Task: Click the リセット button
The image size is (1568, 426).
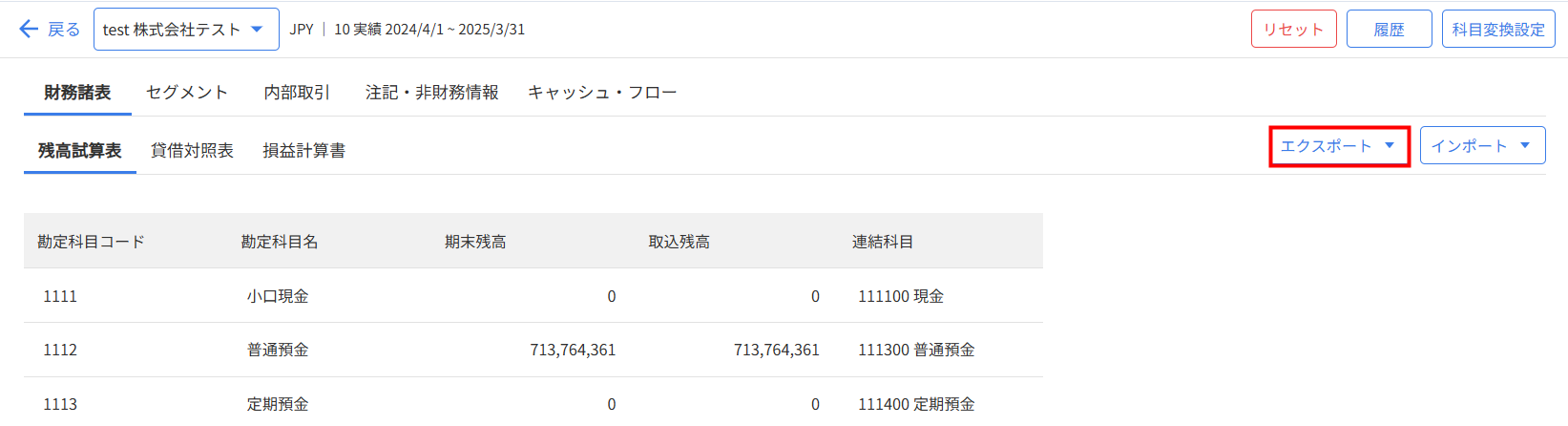Action: pyautogui.click(x=1293, y=29)
